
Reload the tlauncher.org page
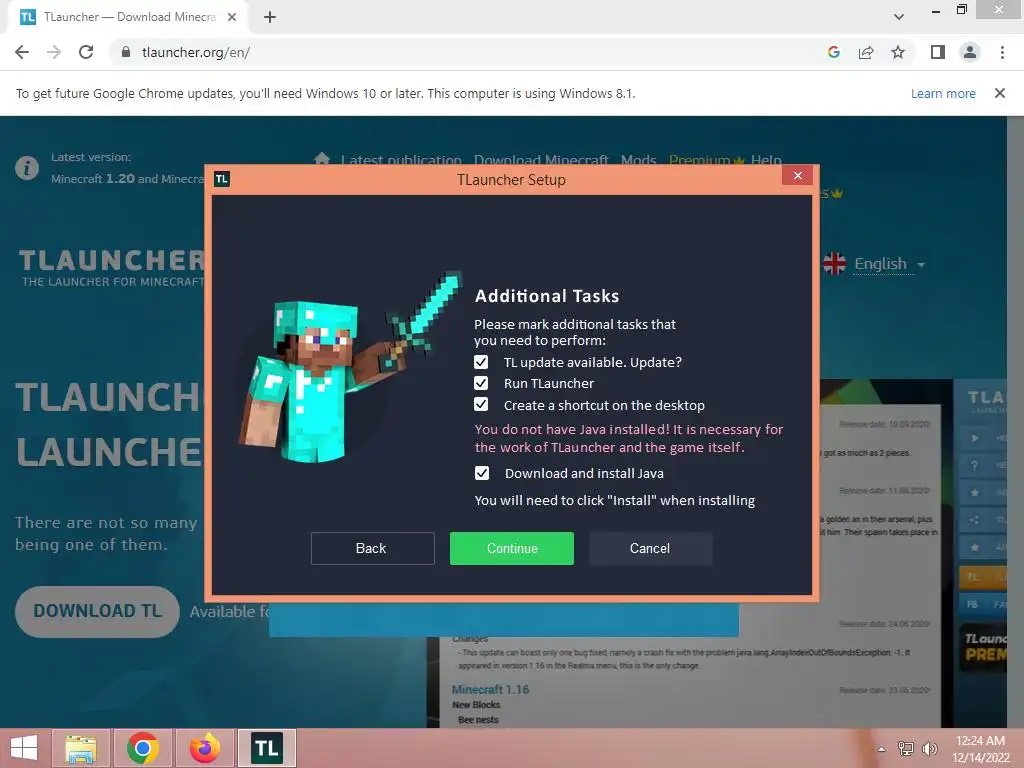pos(86,52)
